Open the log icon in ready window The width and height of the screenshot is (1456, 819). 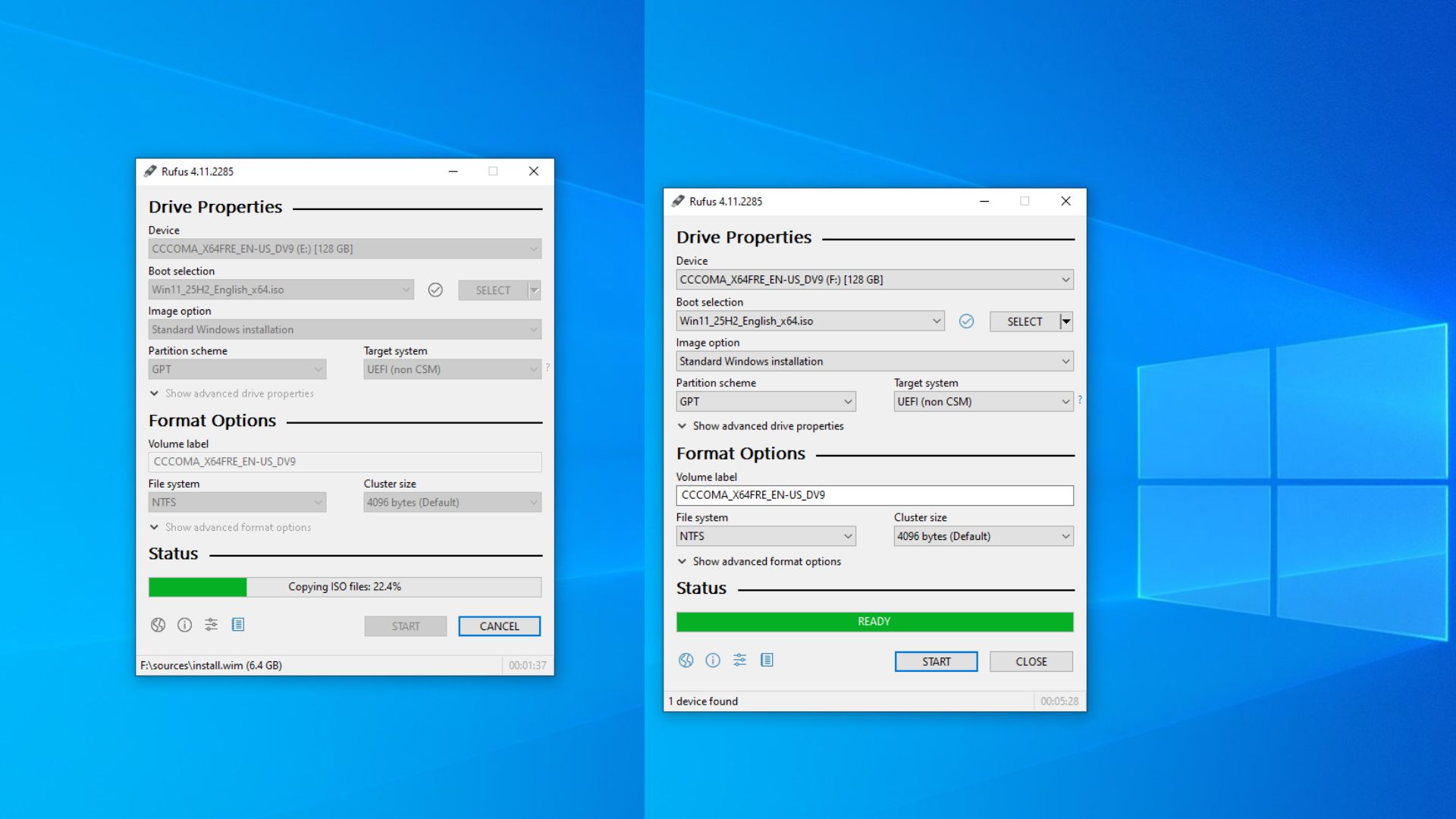[x=767, y=661]
